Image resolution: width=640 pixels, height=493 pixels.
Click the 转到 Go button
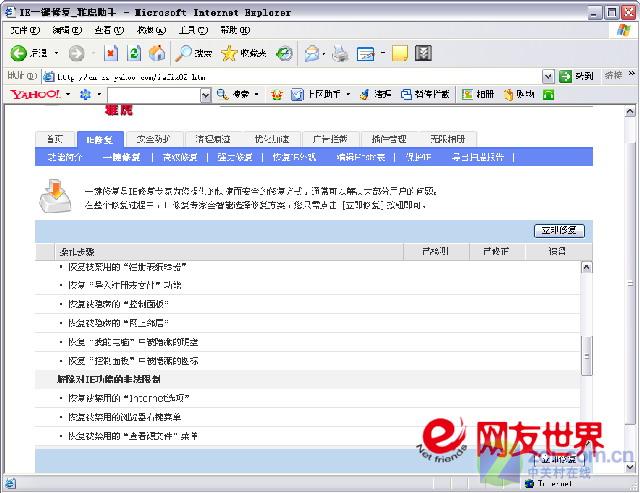576,76
